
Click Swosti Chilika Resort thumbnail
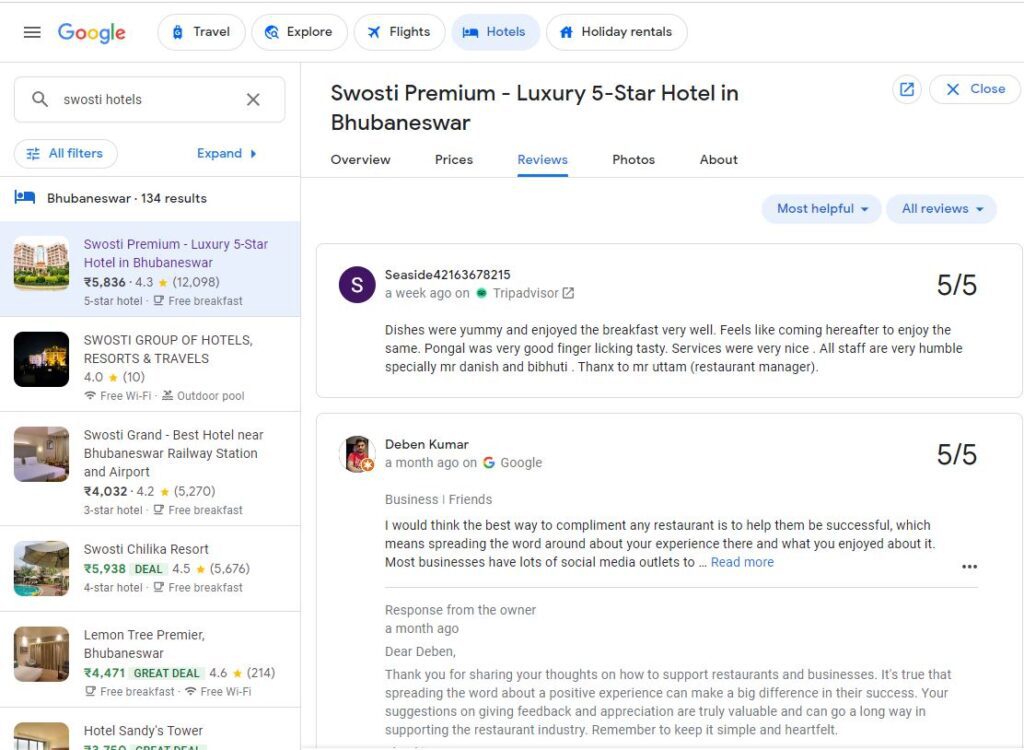tap(41, 568)
